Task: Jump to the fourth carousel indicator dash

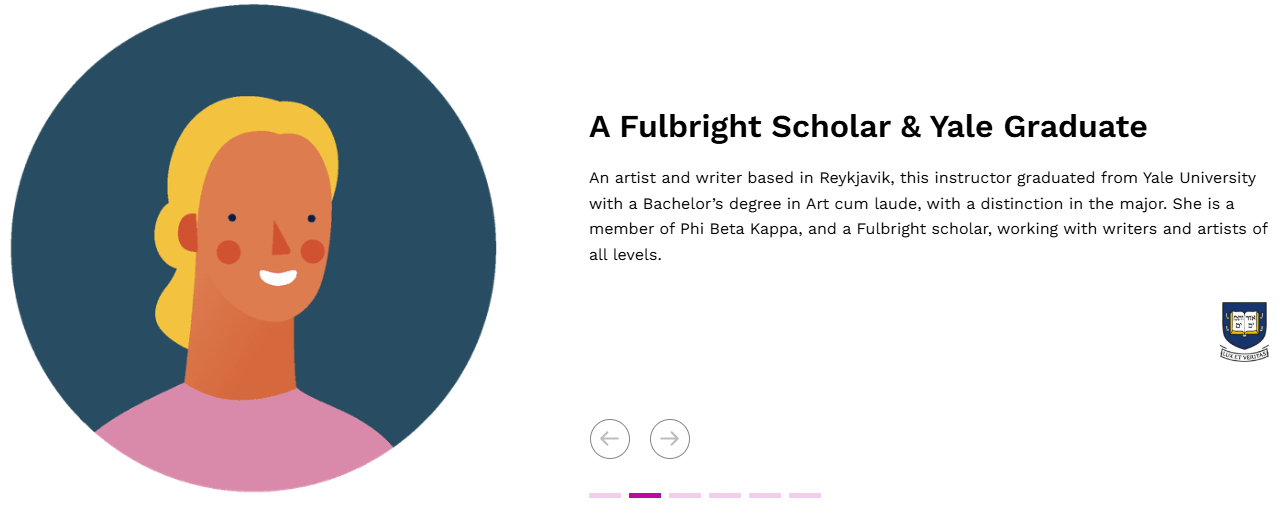Action: (725, 495)
